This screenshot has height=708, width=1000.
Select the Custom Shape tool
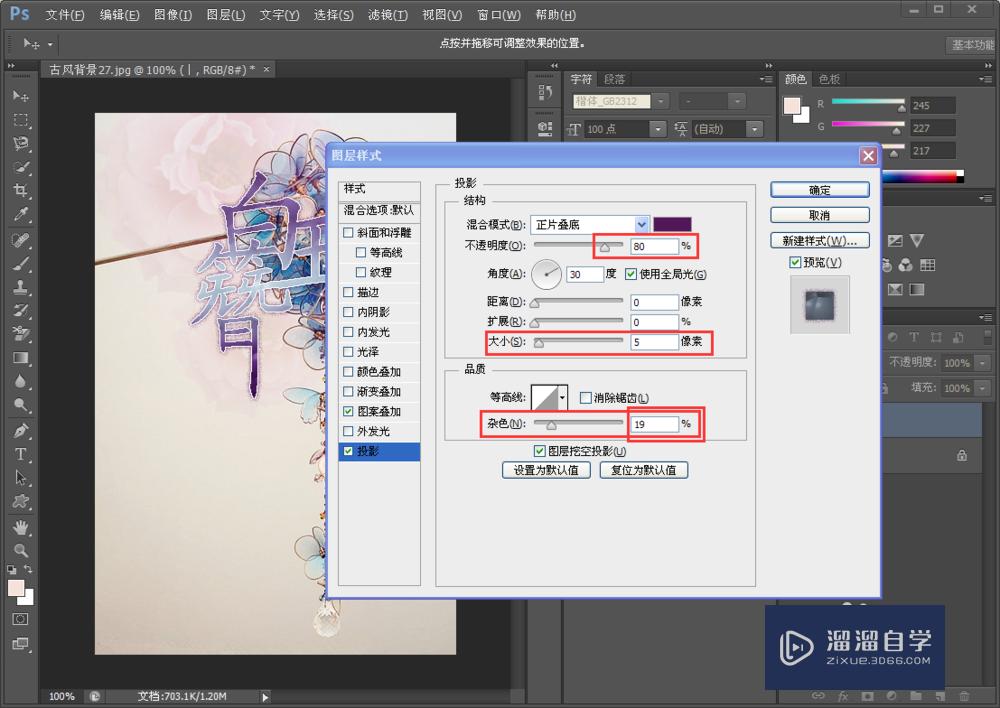(x=20, y=501)
